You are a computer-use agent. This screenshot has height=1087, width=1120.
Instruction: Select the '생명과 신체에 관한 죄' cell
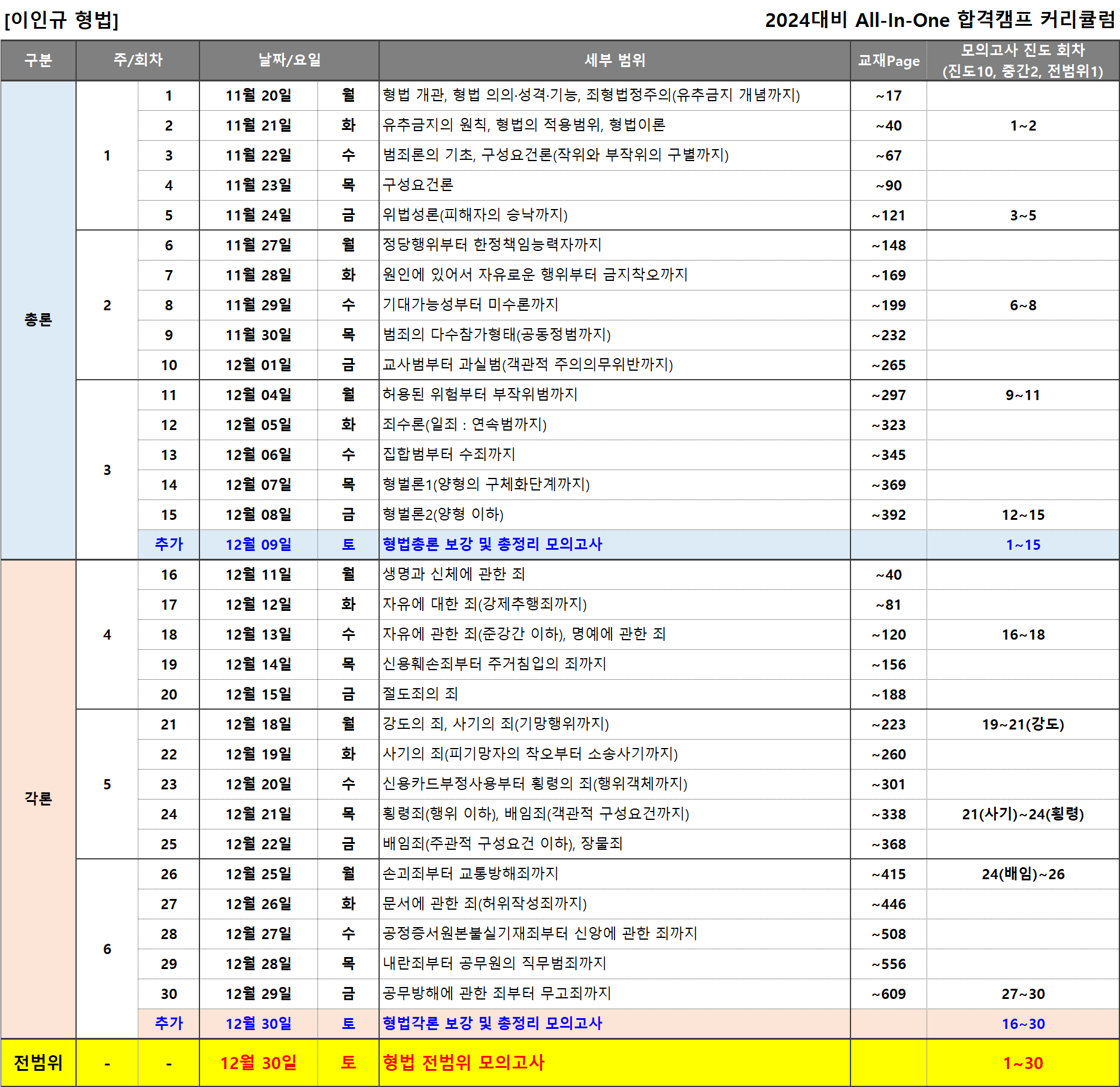point(453,574)
